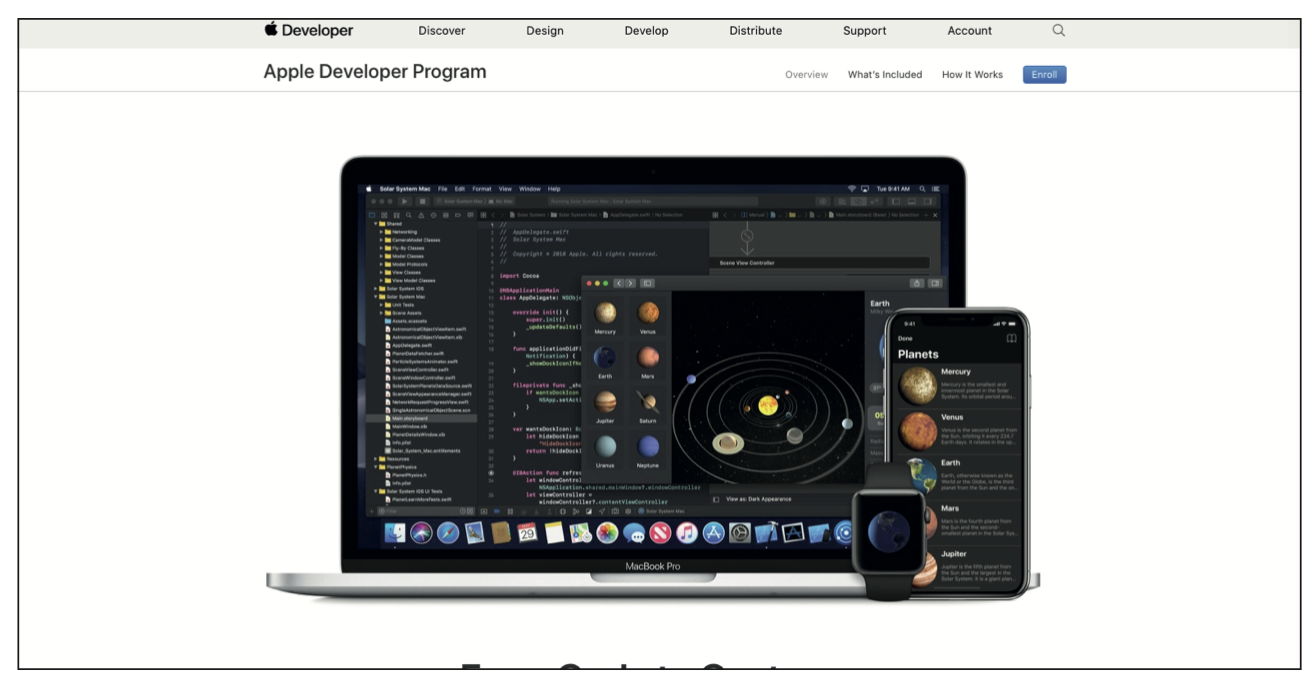Select Neptune in the Mac planet grid
Screen dimensions: 1314x680
pos(648,446)
